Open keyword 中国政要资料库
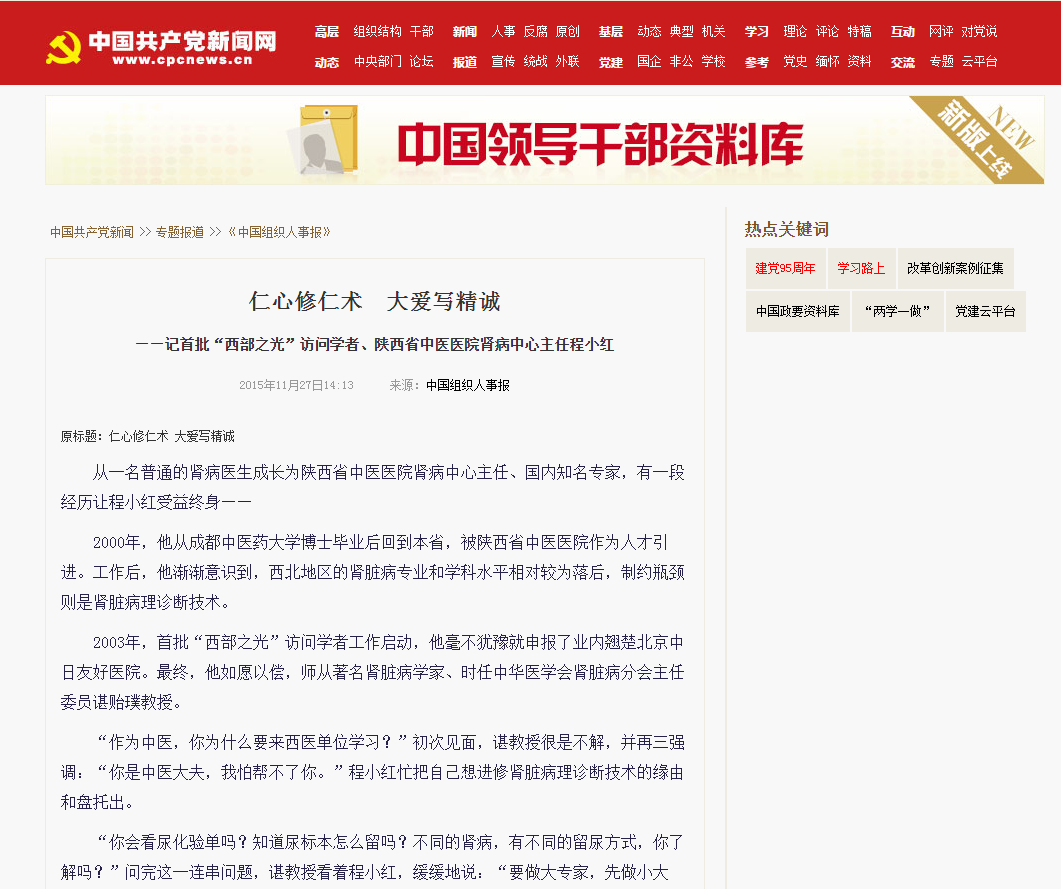 (798, 311)
